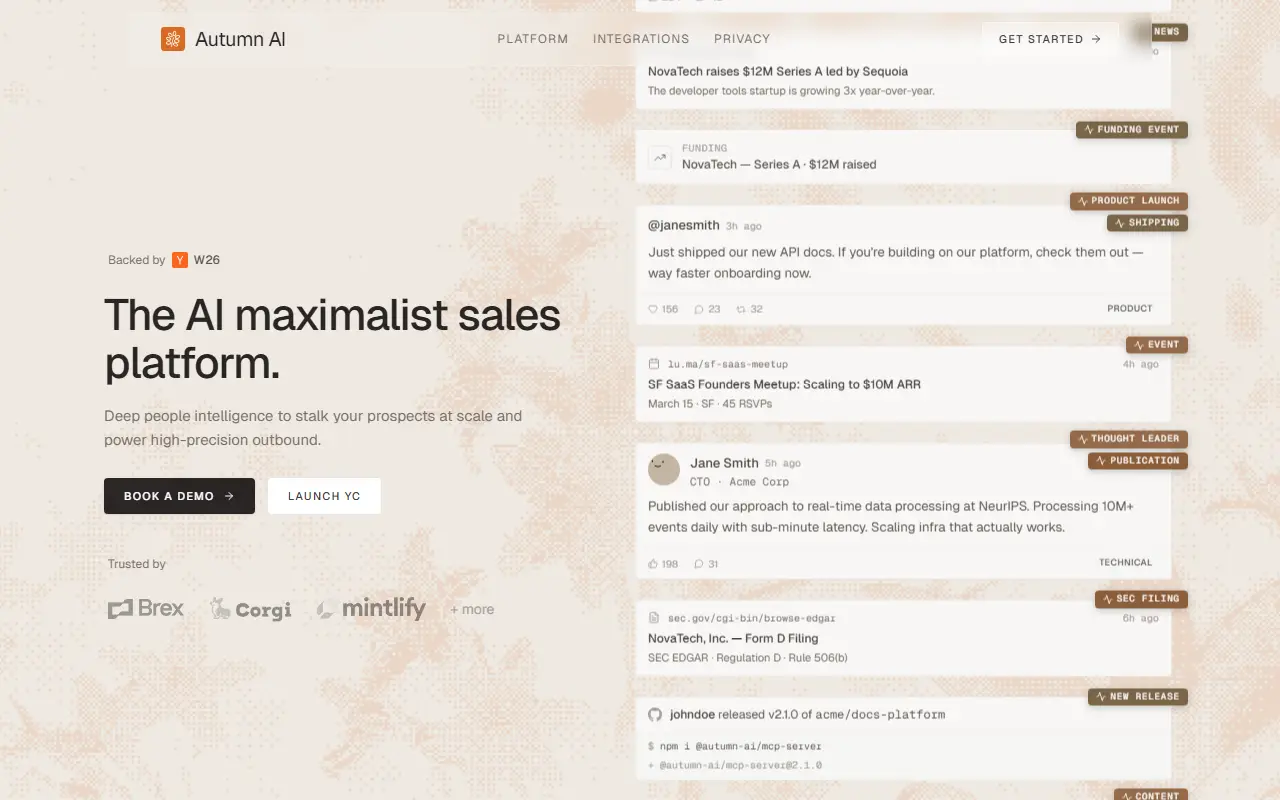This screenshot has width=1280, height=800.
Task: Open 'NovaTech, Inc. — Form D Filing' title
Action: pyautogui.click(x=733, y=638)
